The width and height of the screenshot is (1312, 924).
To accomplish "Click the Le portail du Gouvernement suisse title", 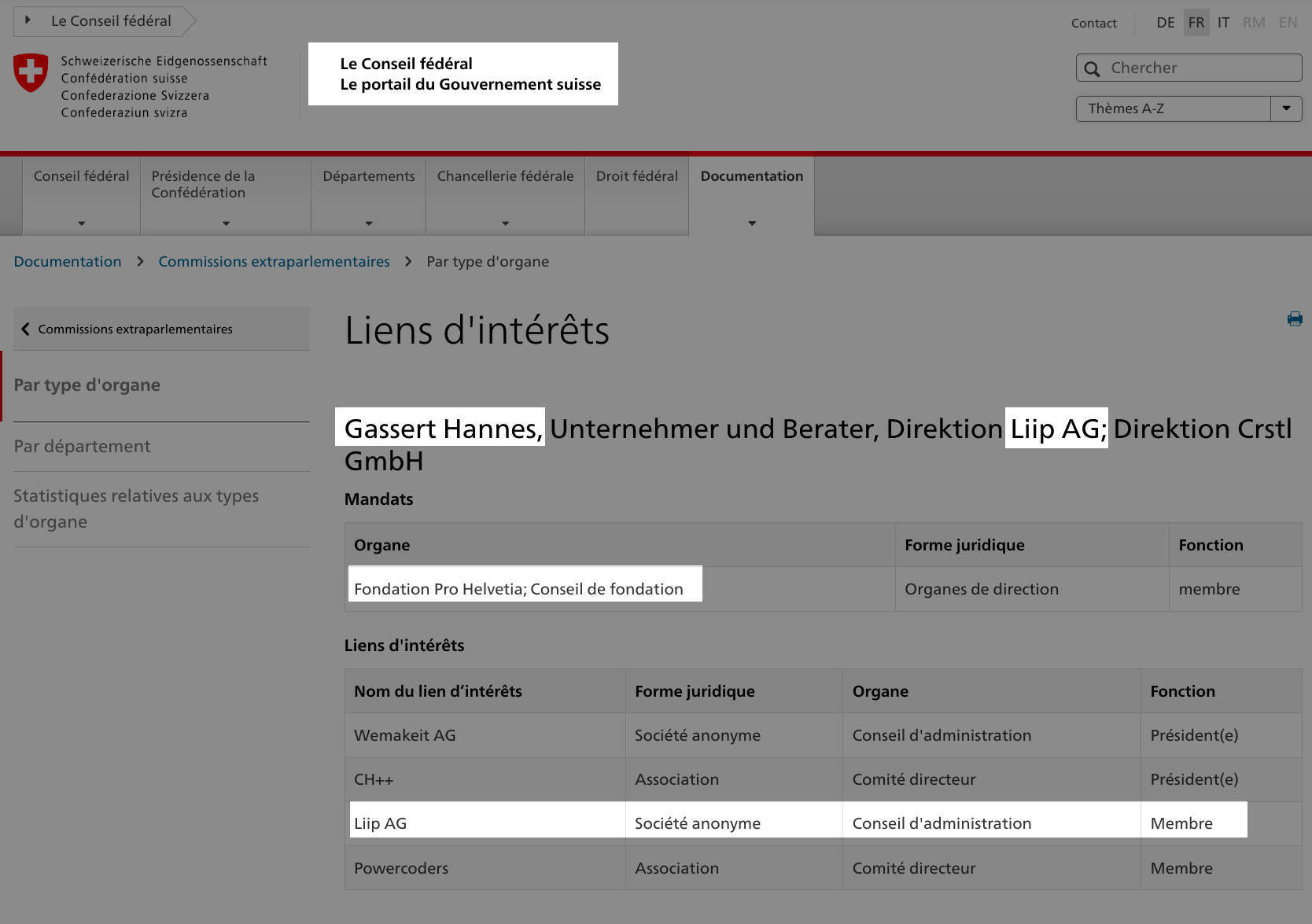I will 470,84.
